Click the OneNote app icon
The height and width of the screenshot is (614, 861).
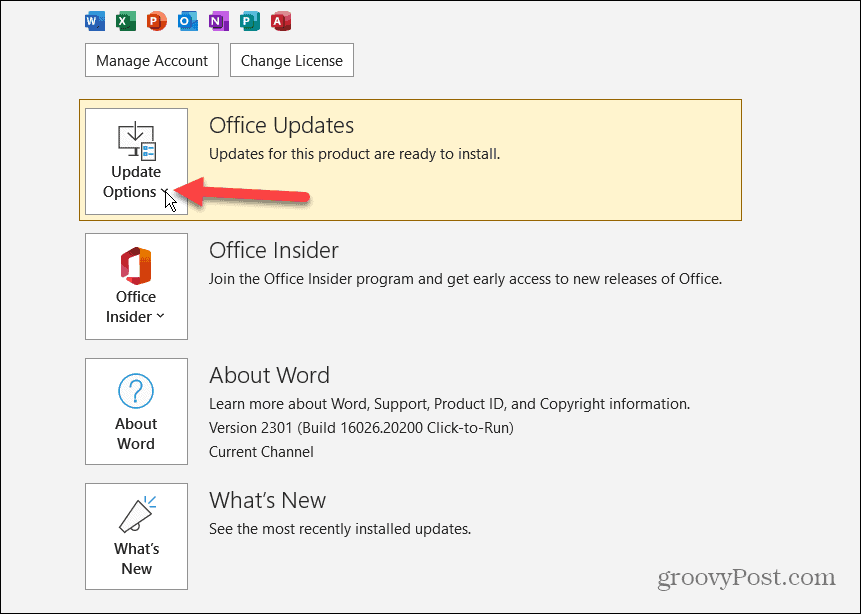pyautogui.click(x=219, y=21)
